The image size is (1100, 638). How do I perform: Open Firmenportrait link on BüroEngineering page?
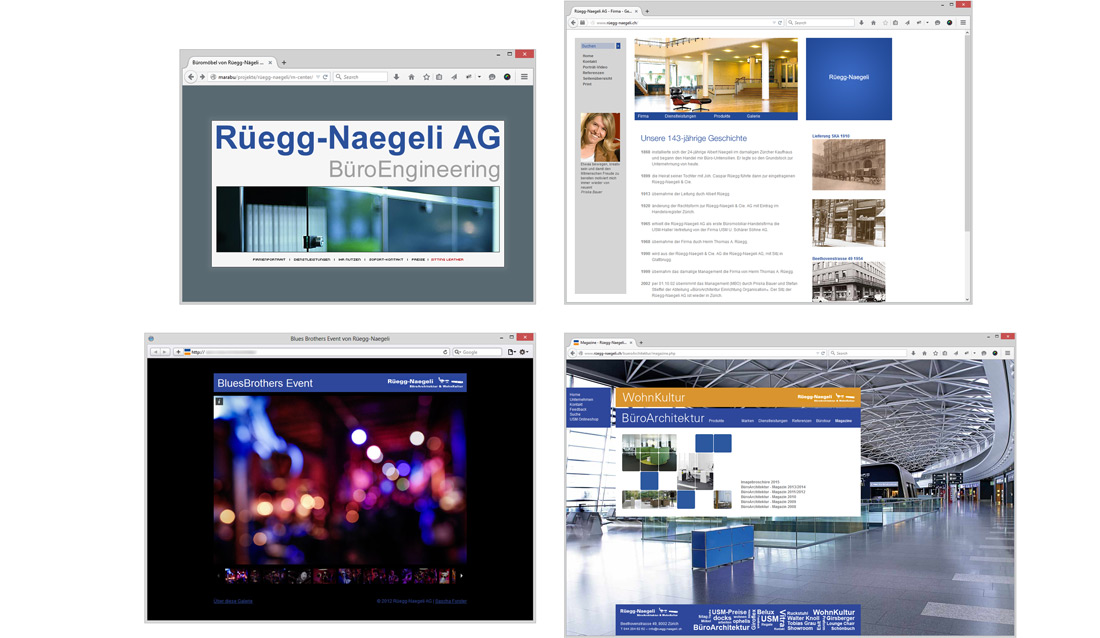(269, 260)
